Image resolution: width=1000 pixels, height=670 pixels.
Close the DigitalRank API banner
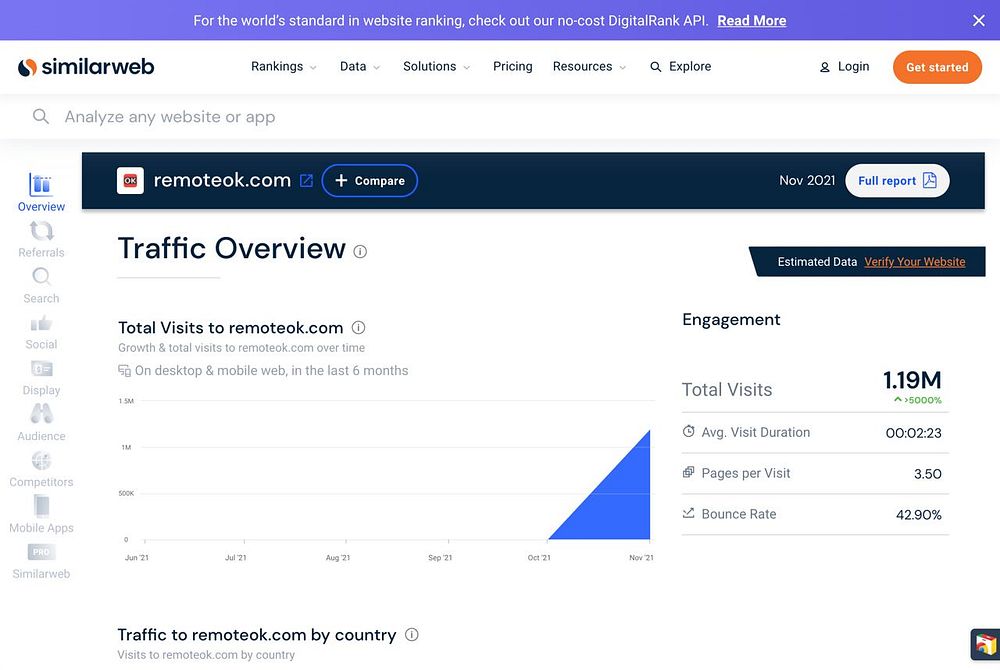pos(978,20)
